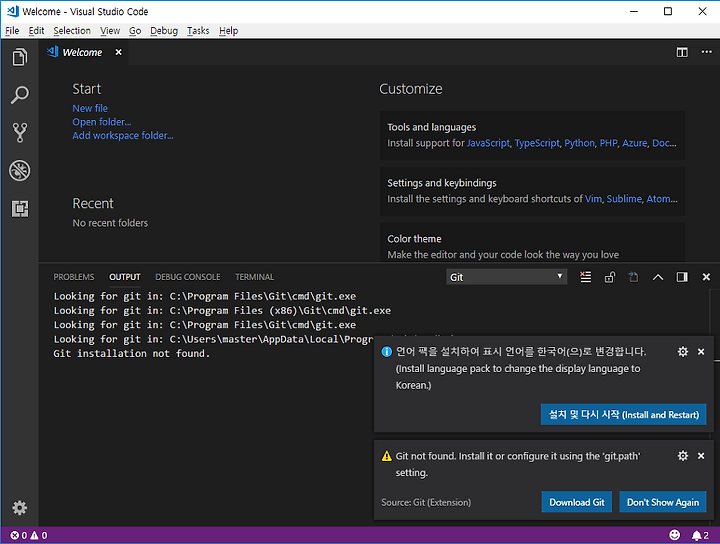
Task: Switch to the Debug Console tab
Action: tap(187, 277)
